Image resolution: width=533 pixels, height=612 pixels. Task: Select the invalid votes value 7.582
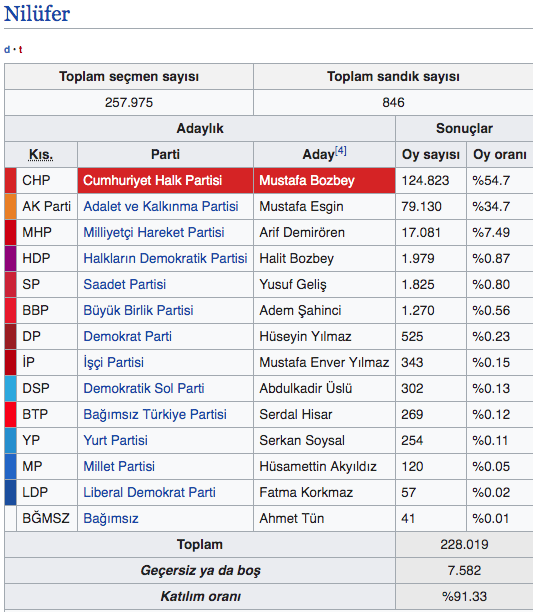[x=464, y=571]
